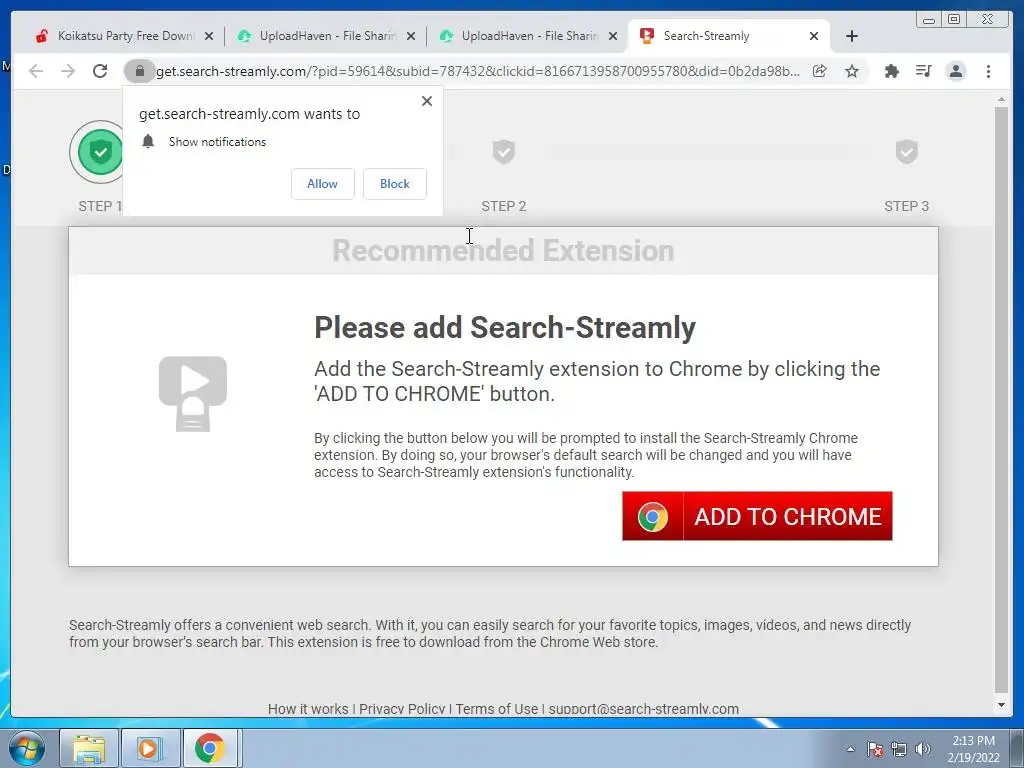The image size is (1024, 768).
Task: Open the Privacy Policy link
Action: [402, 709]
